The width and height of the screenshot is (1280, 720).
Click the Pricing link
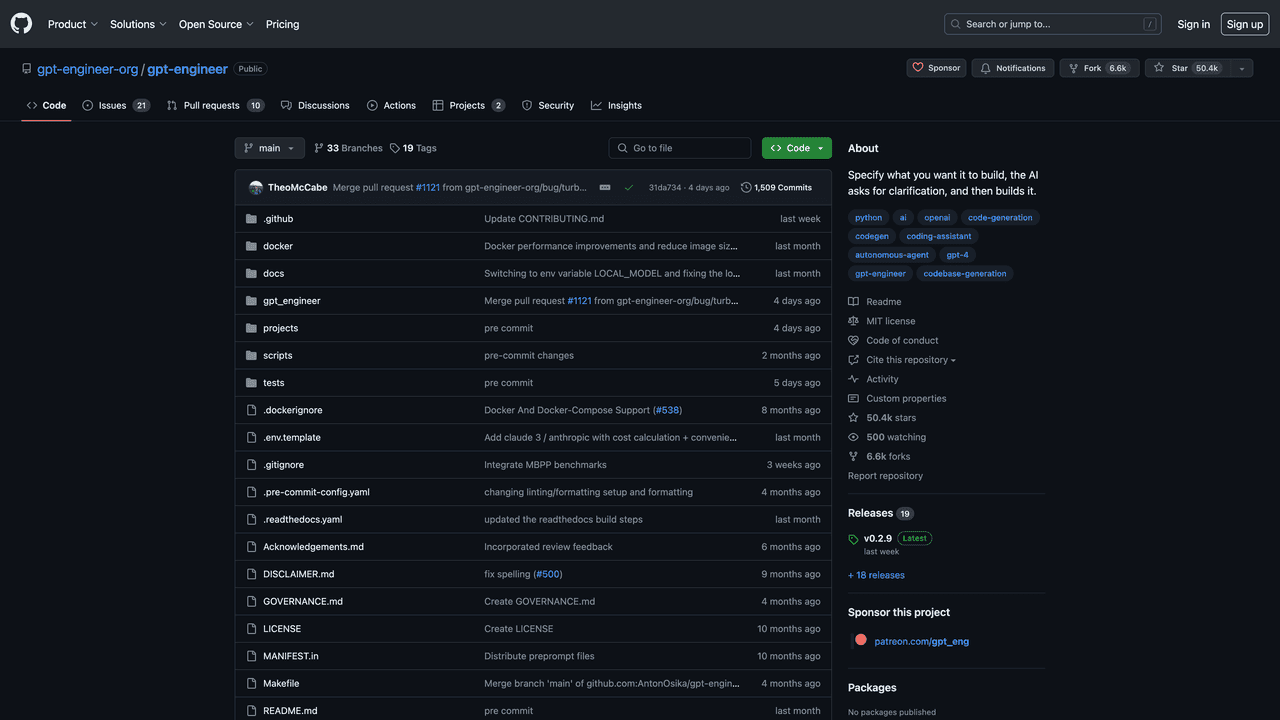click(282, 24)
